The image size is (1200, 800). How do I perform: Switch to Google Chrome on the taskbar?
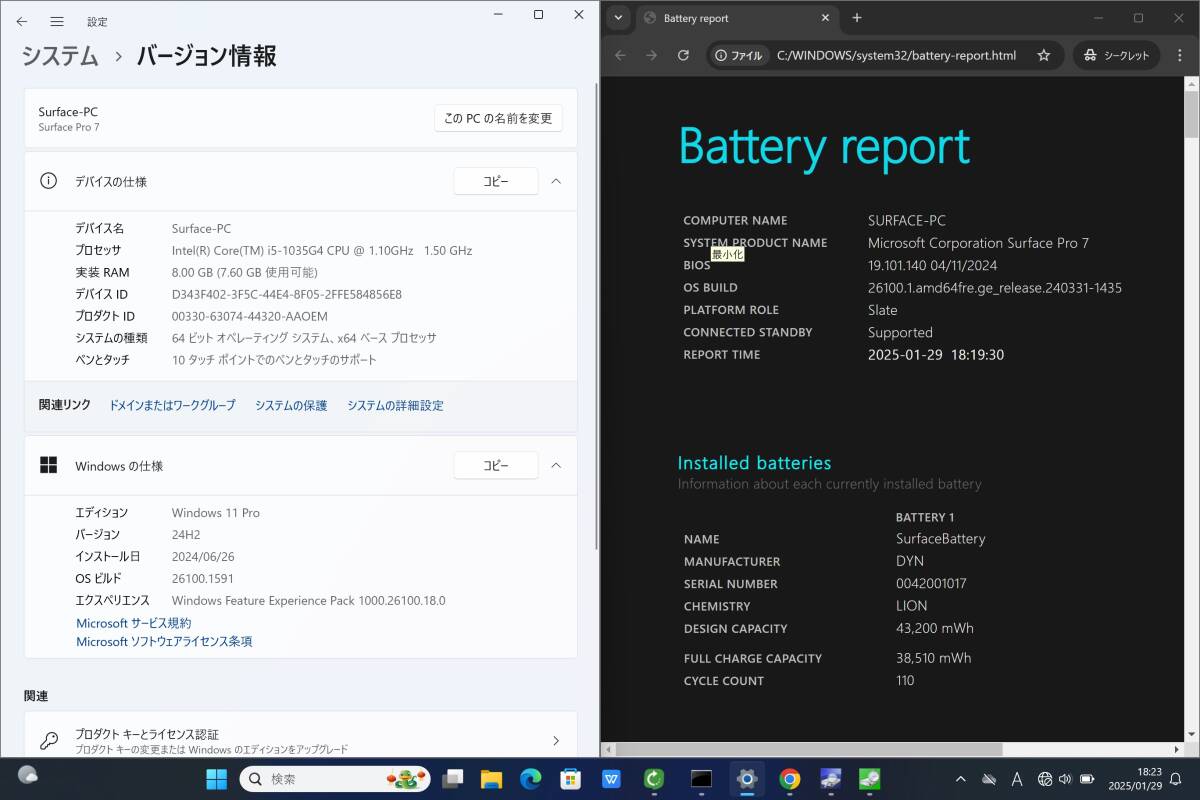point(790,779)
